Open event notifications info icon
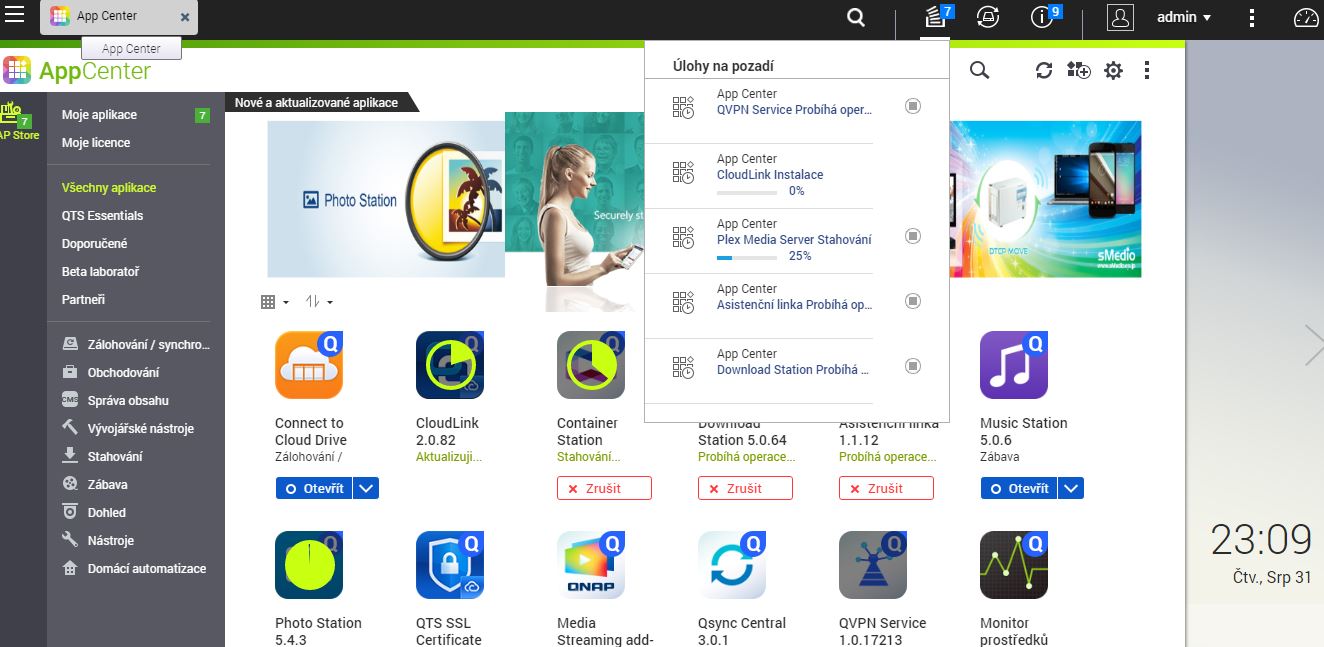Image resolution: width=1324 pixels, height=647 pixels. point(1043,17)
